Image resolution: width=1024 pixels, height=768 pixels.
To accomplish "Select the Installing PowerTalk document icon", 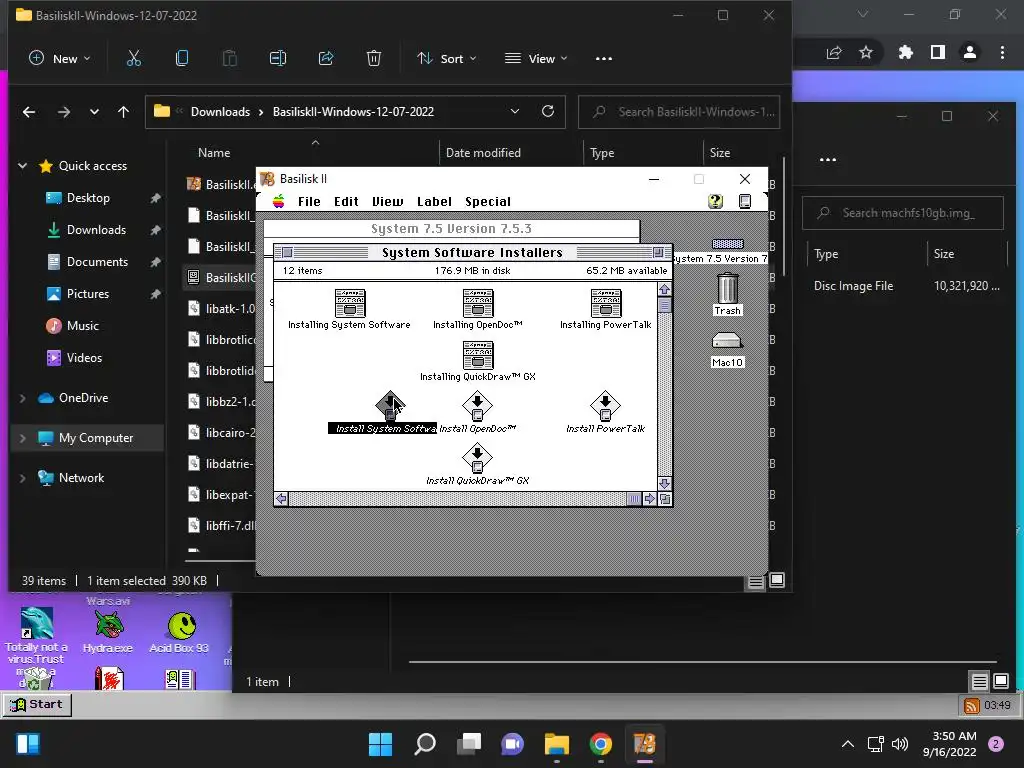I will pyautogui.click(x=606, y=303).
